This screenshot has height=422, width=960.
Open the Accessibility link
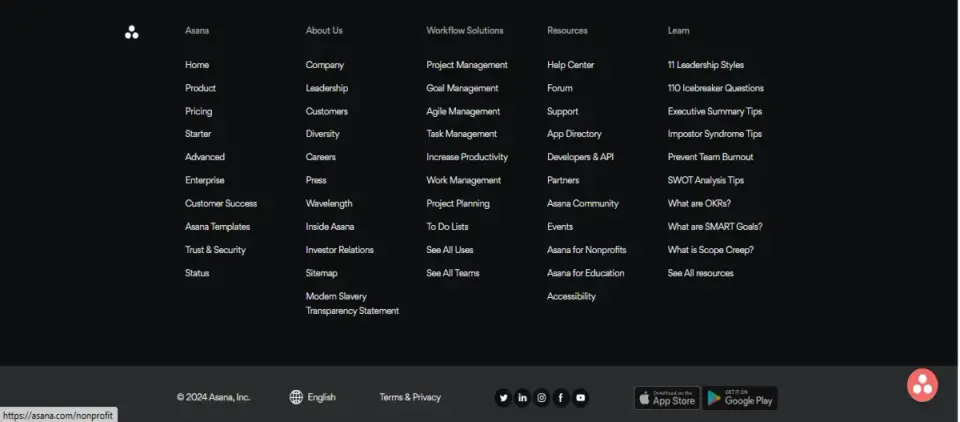571,296
